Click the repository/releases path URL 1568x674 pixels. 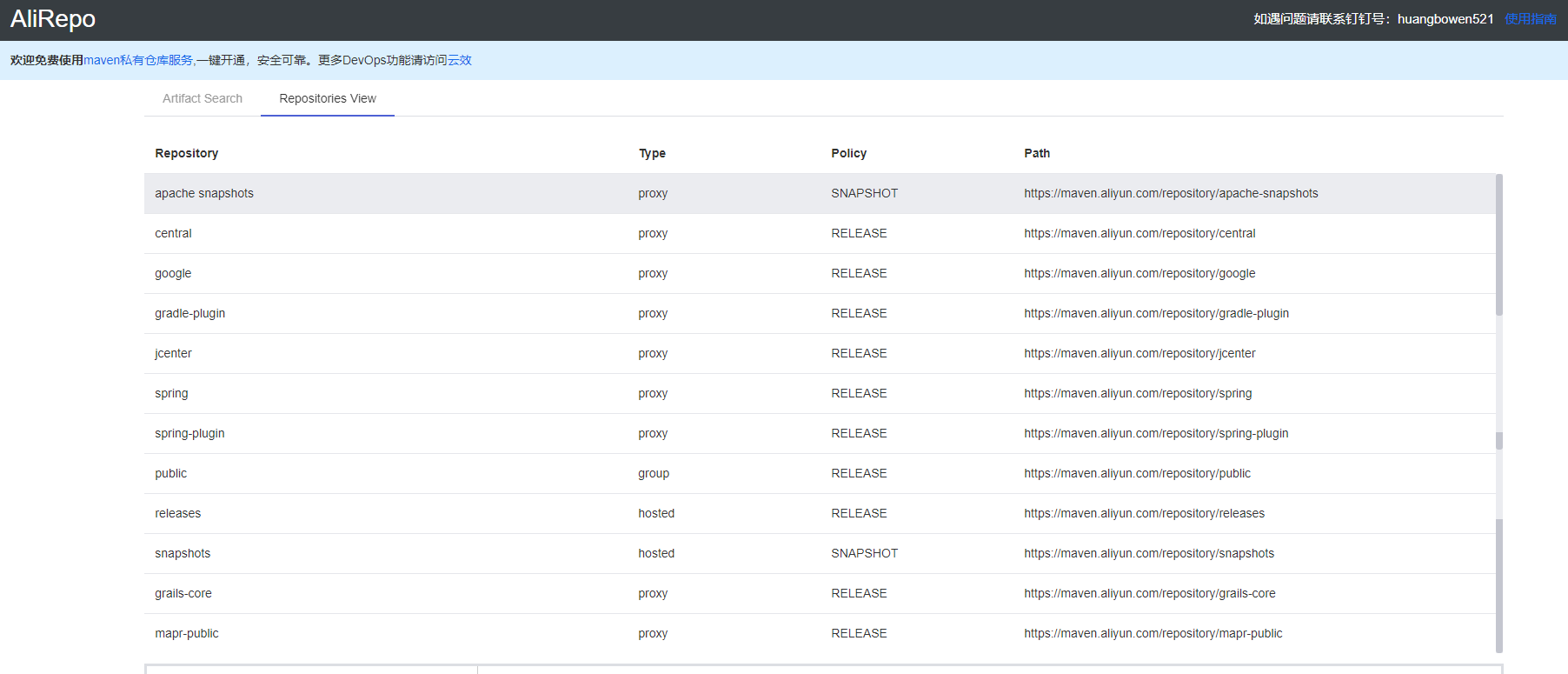pyautogui.click(x=1144, y=513)
